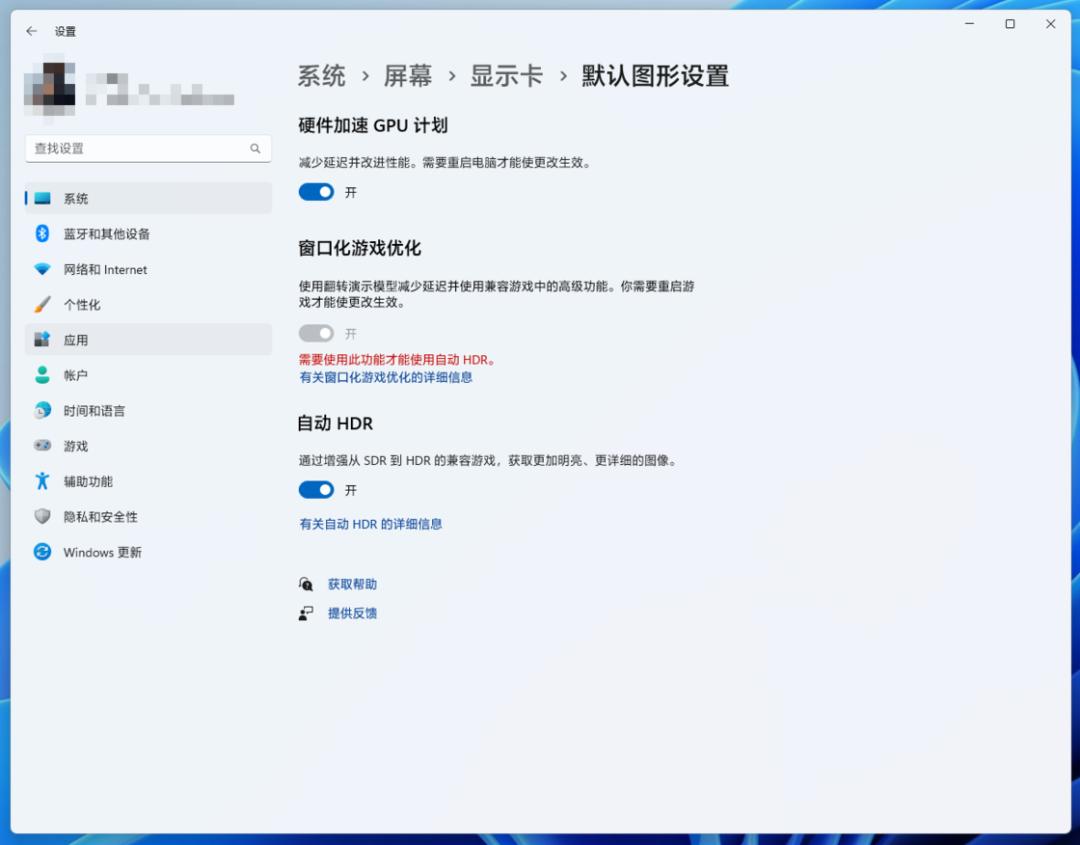Screen dimensions: 1080x845
Task: Click the Windows 更新 sync icon
Action: [x=43, y=552]
